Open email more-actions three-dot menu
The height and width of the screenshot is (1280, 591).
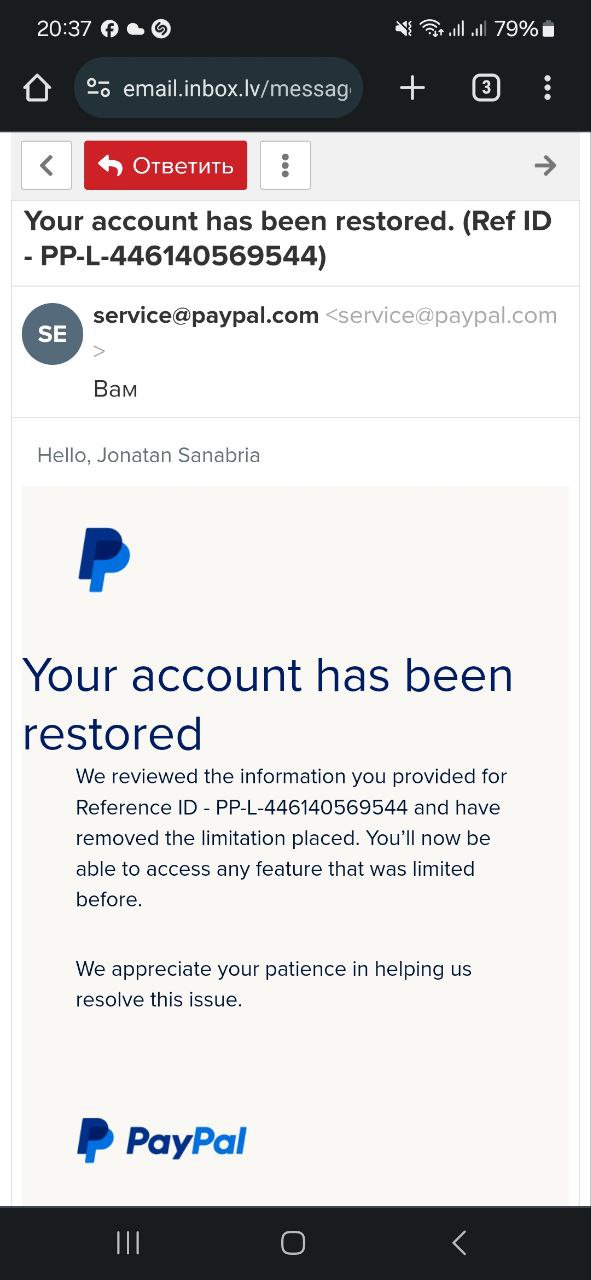coord(285,165)
